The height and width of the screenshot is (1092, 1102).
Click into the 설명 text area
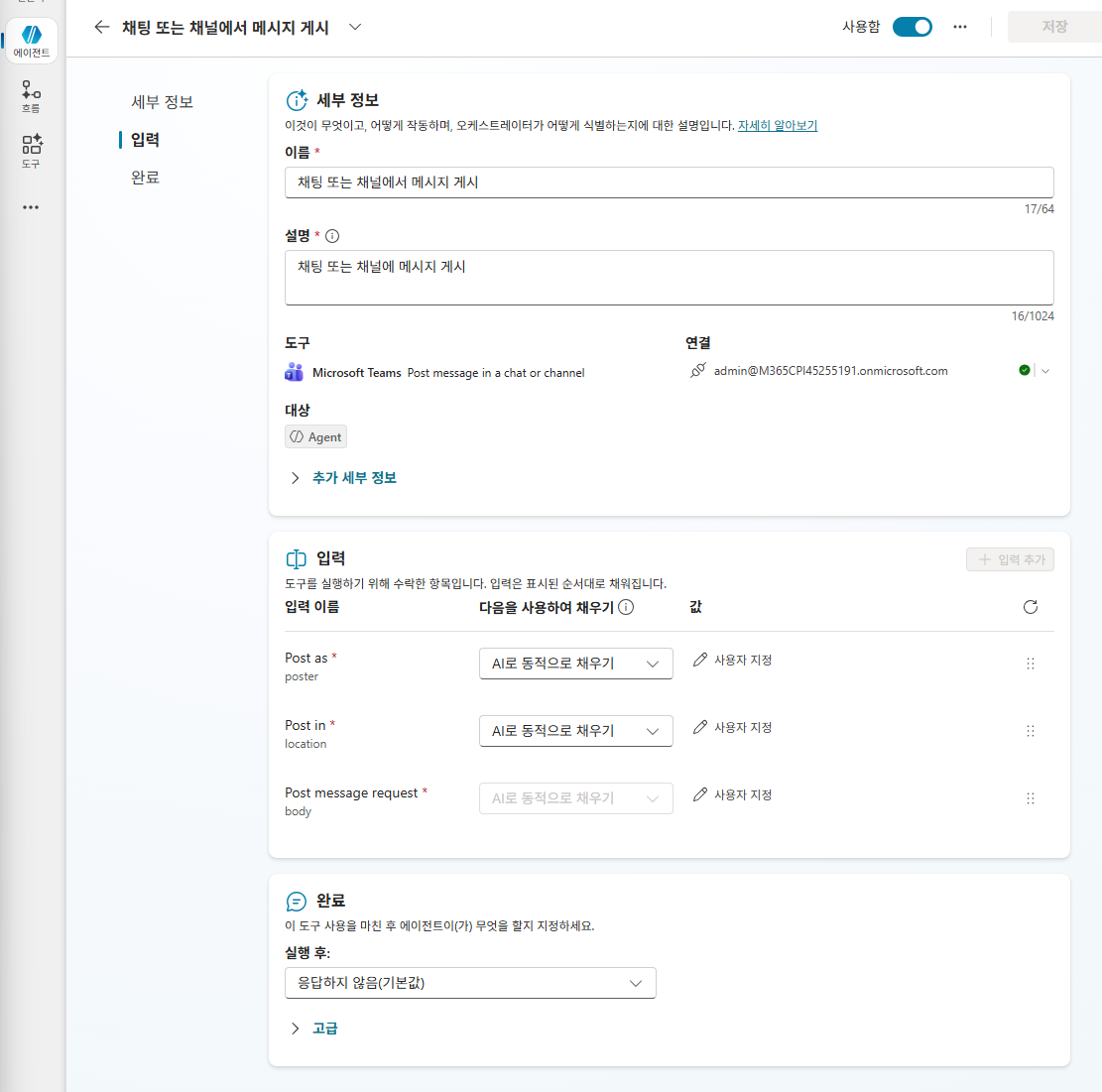click(x=670, y=278)
